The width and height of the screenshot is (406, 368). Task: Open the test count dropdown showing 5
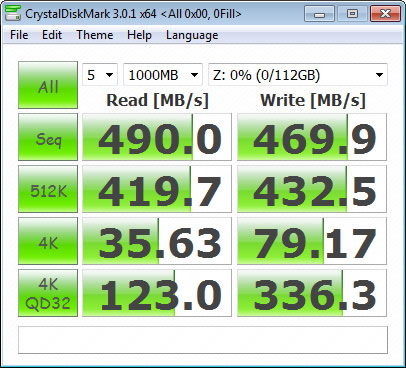tap(100, 75)
